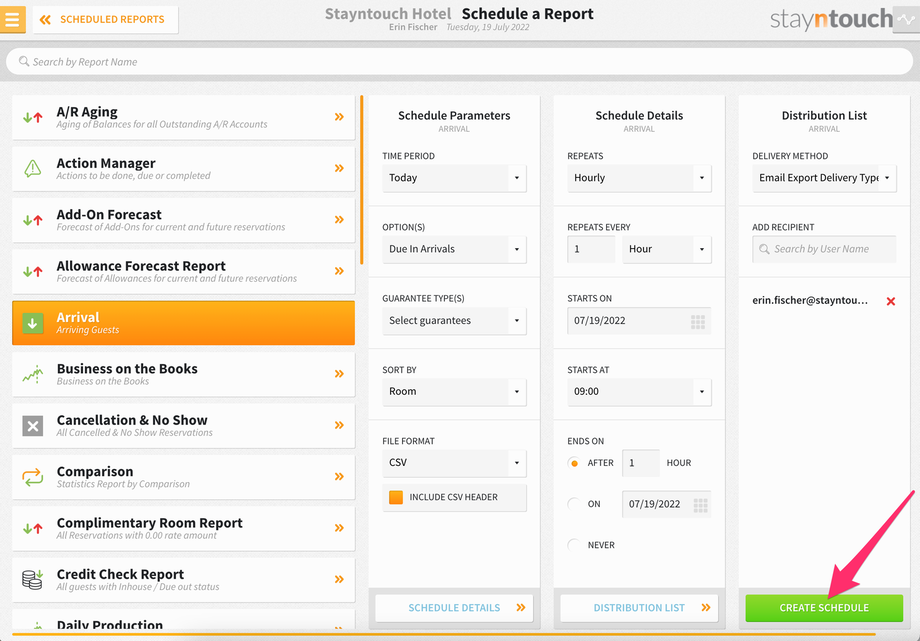
Task: Click the Distribution List button
Action: tap(639, 608)
